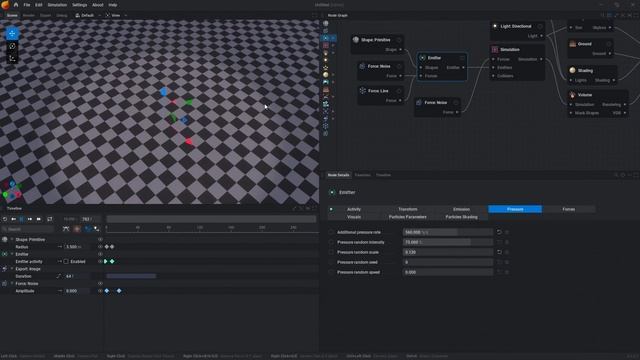Switch to the Scene tab

pos(12,15)
